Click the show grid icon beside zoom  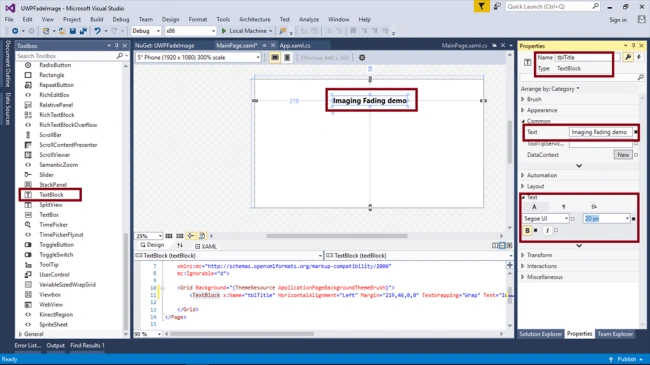click(x=169, y=236)
